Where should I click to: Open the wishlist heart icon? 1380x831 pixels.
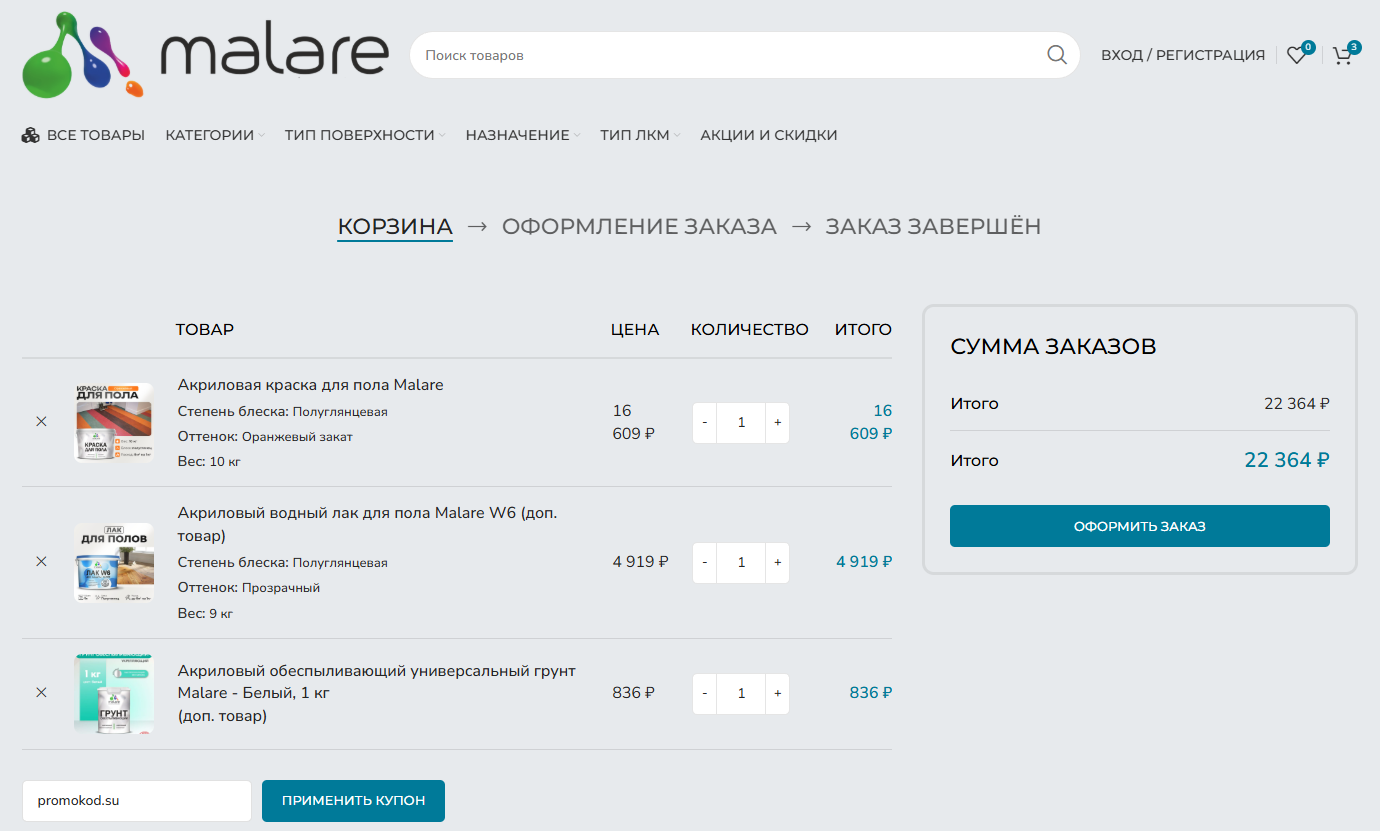tap(1296, 56)
